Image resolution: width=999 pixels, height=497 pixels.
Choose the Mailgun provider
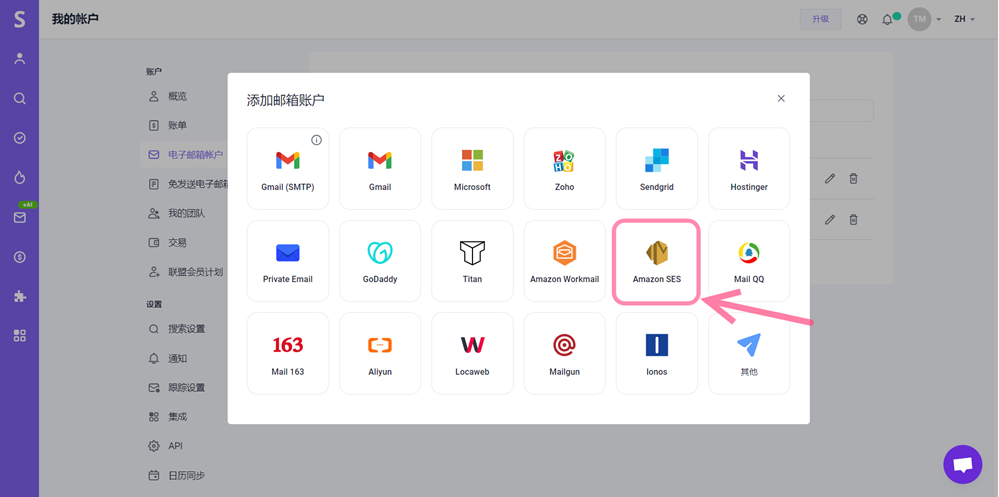pos(564,353)
